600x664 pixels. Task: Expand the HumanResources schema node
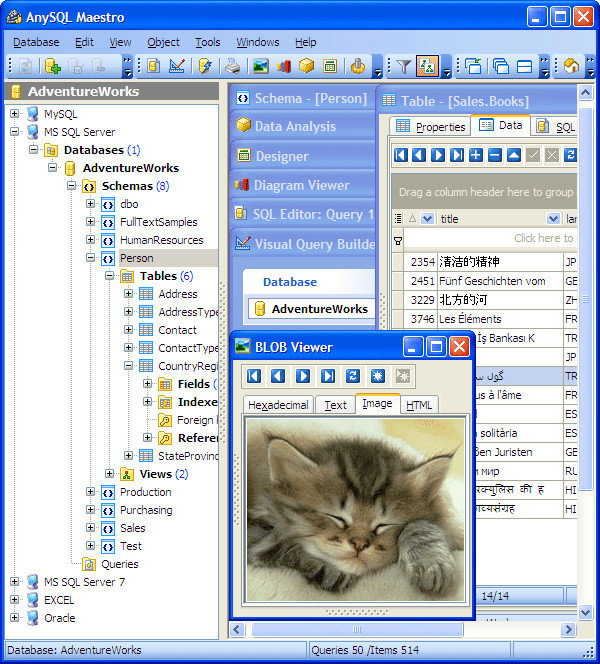click(x=90, y=240)
